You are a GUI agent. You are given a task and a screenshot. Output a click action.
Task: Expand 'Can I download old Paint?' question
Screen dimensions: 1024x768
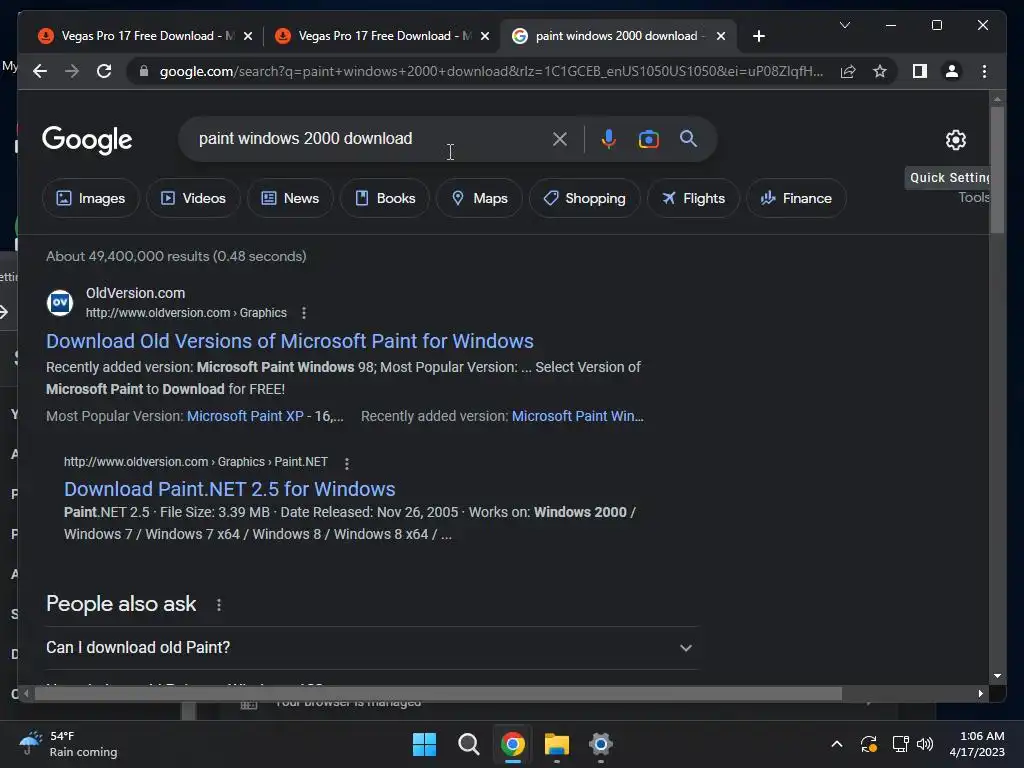372,648
